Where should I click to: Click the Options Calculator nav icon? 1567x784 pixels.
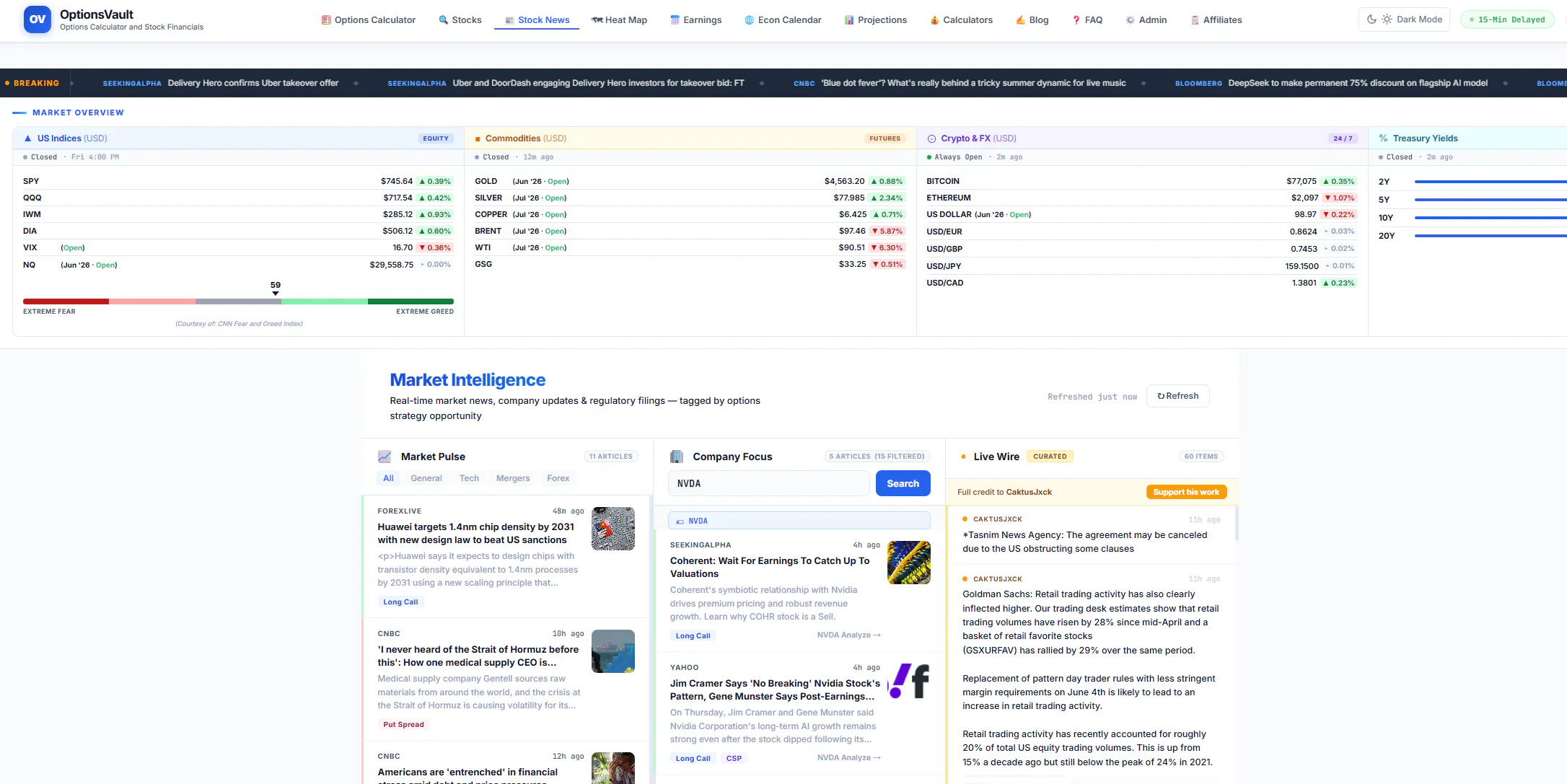tap(326, 20)
